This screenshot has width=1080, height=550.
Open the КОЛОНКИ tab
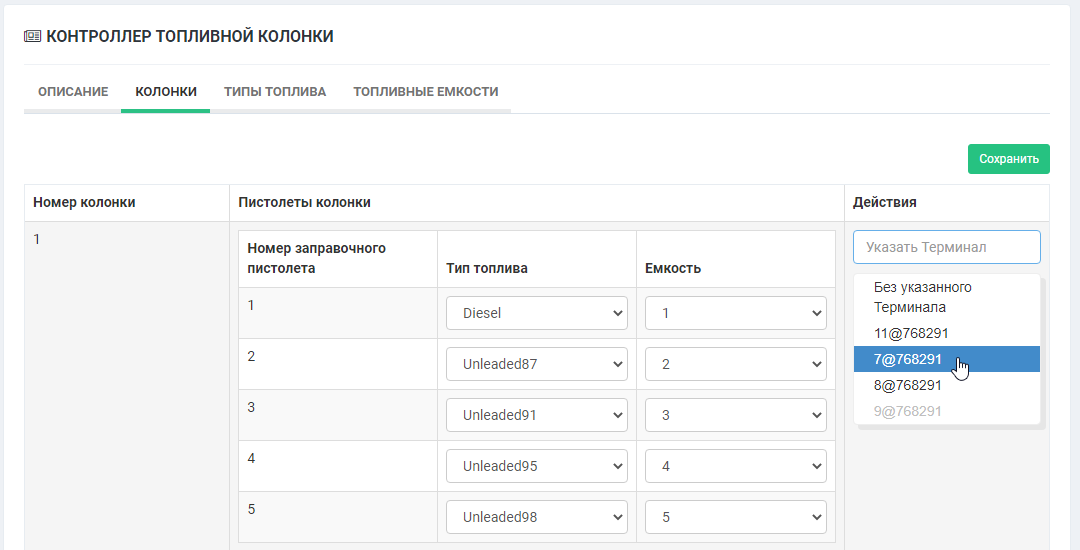coord(166,92)
